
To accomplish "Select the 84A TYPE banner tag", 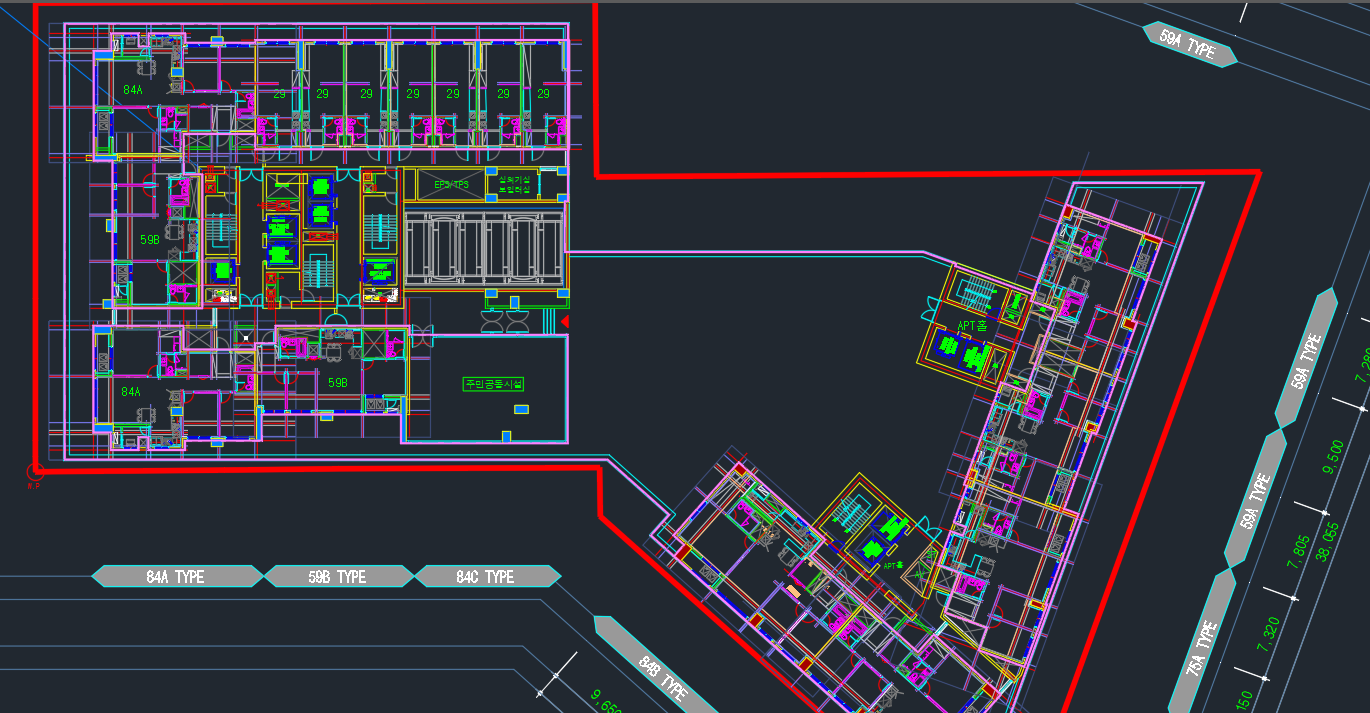I will pos(176,577).
